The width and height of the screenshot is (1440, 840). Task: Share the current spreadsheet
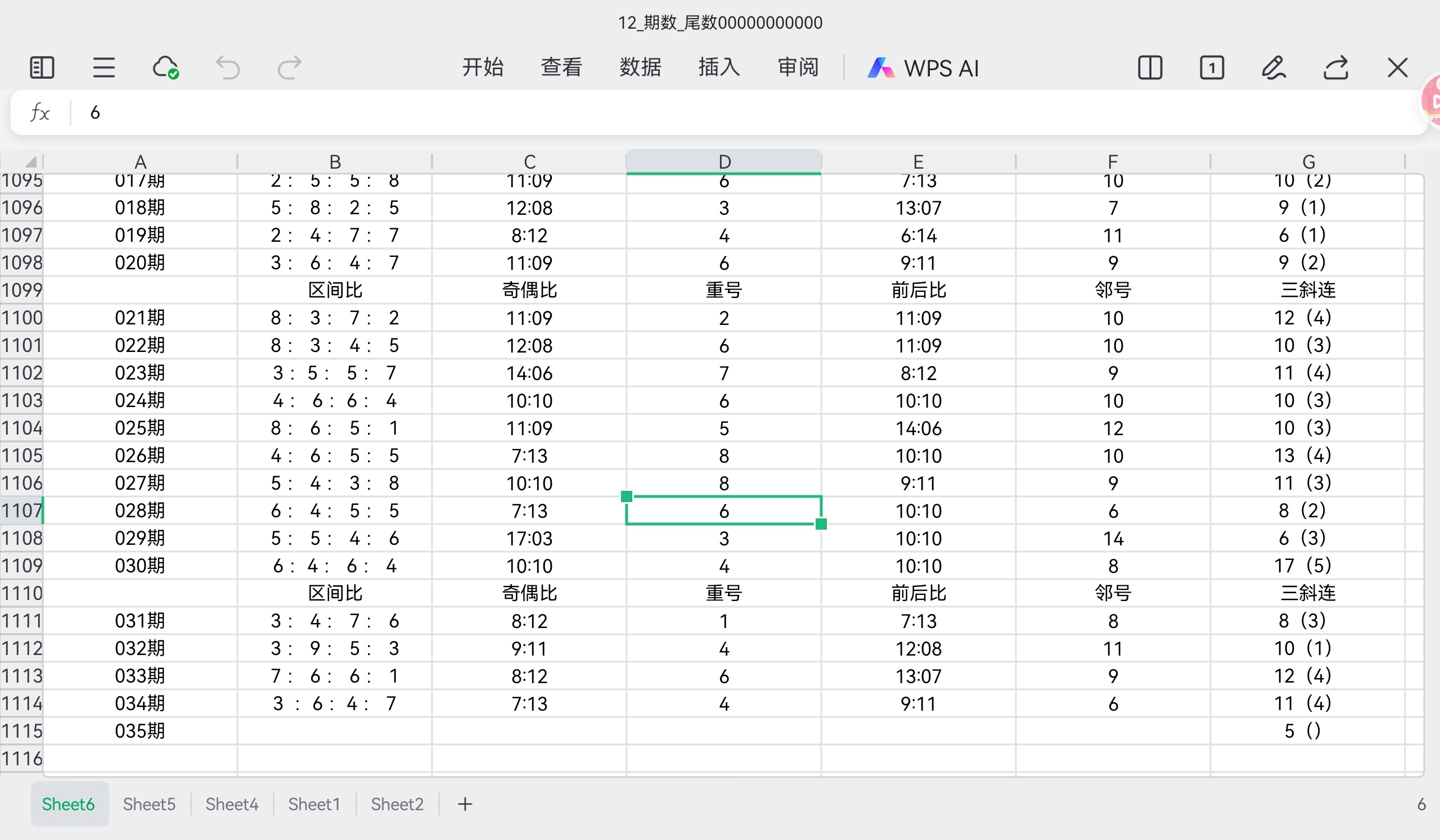tap(1336, 67)
